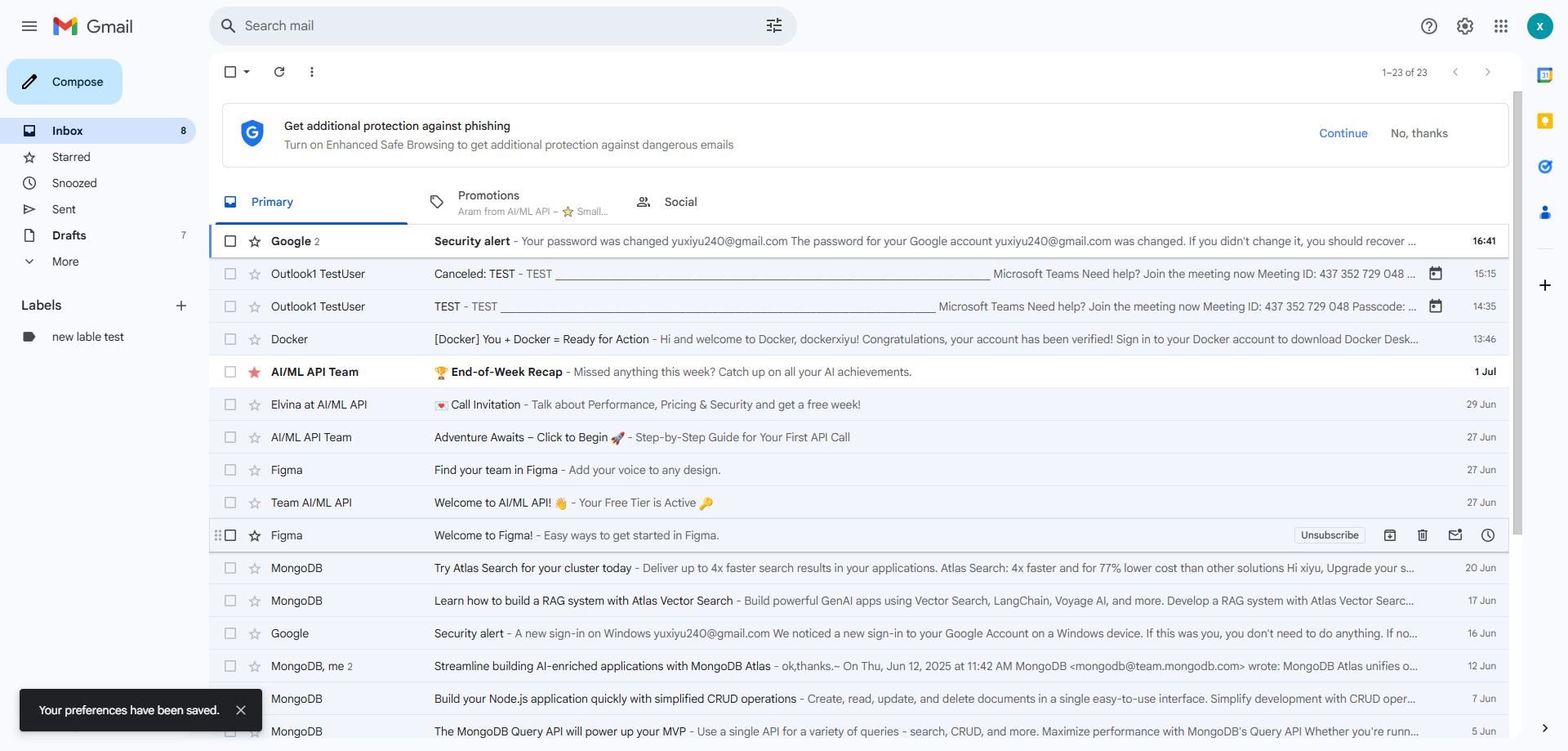
Task: Open the Welcome to AI/ML API email
Action: (859, 503)
